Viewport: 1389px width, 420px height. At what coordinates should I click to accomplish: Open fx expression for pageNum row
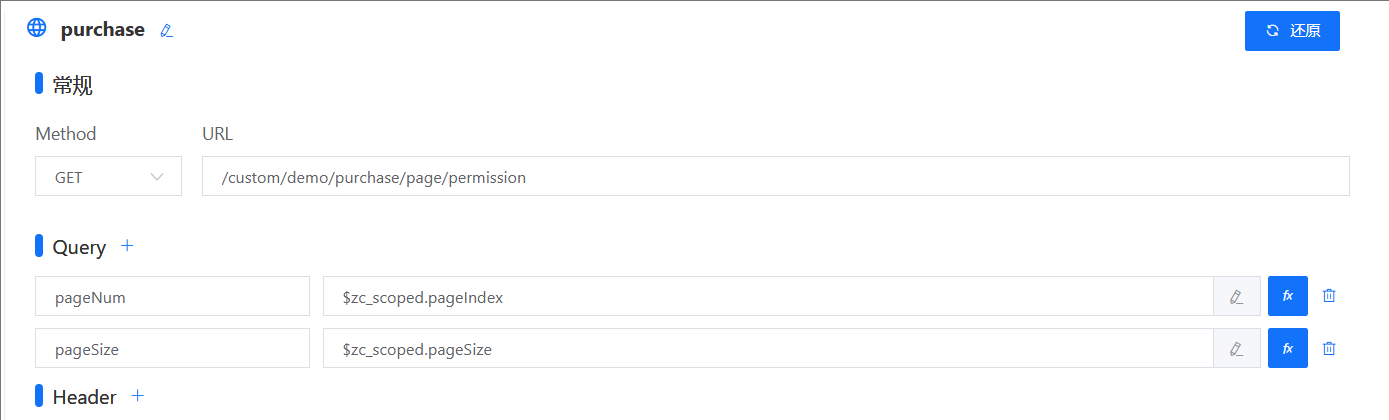pyautogui.click(x=1288, y=296)
